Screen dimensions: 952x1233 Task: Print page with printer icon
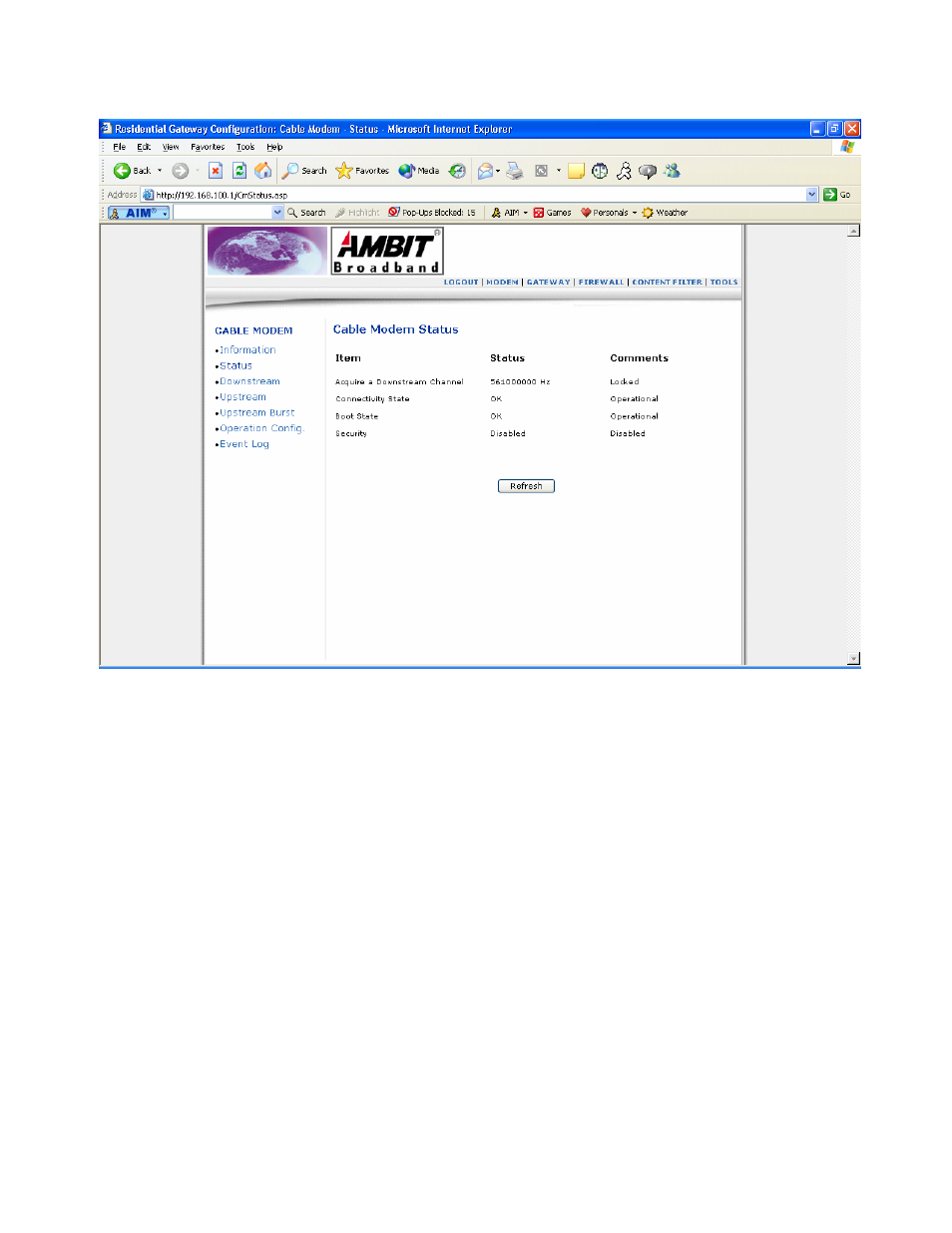coord(515,171)
